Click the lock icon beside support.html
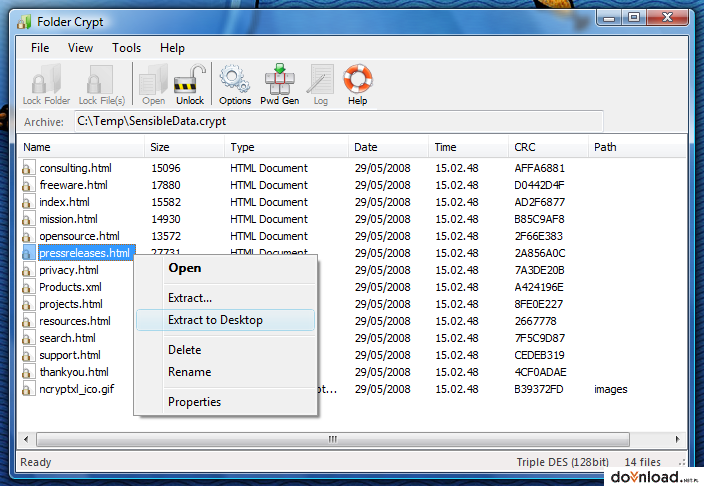The image size is (704, 486). pyautogui.click(x=27, y=355)
